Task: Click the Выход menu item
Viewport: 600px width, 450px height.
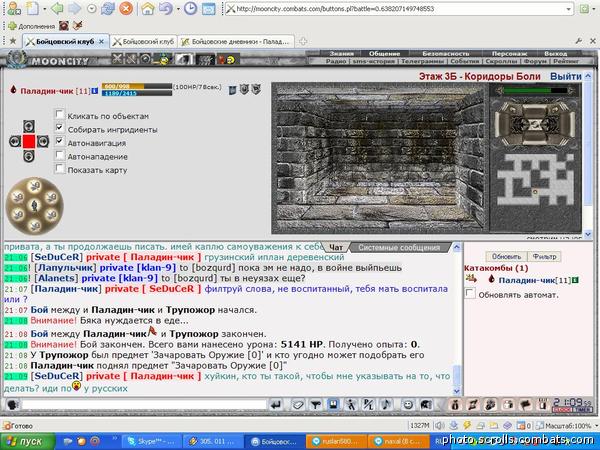Action: coord(556,54)
